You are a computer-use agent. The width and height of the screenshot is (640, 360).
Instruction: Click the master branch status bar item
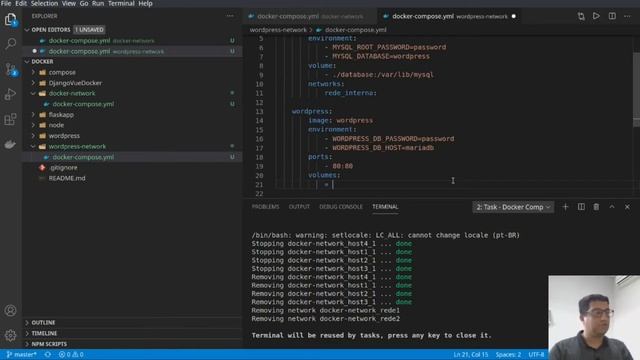pos(21,355)
